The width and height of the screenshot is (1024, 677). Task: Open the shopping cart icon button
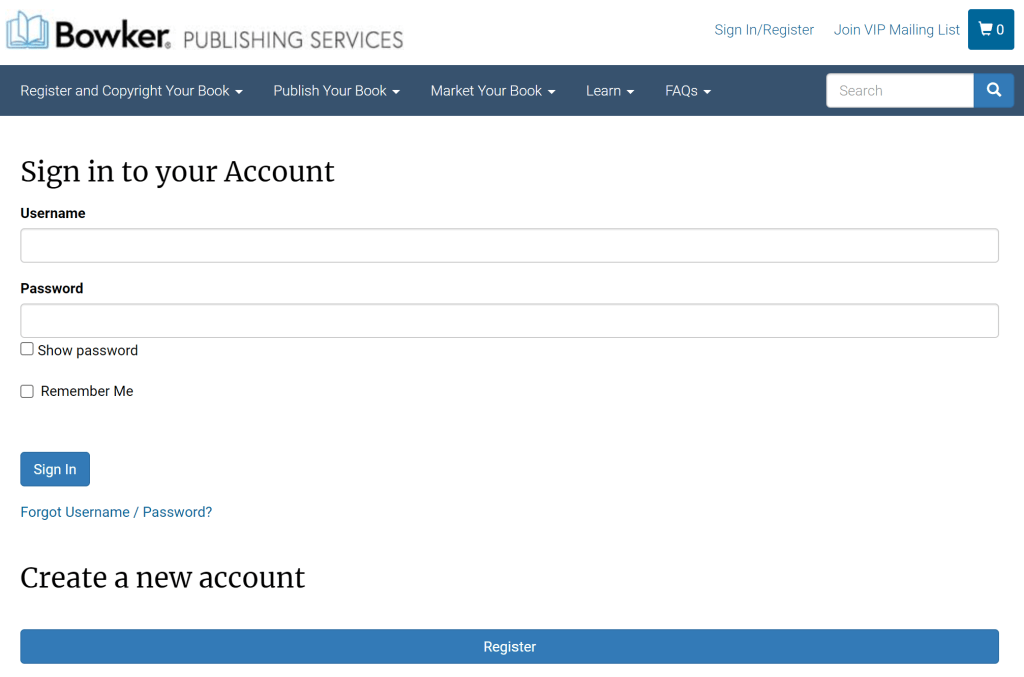[991, 30]
